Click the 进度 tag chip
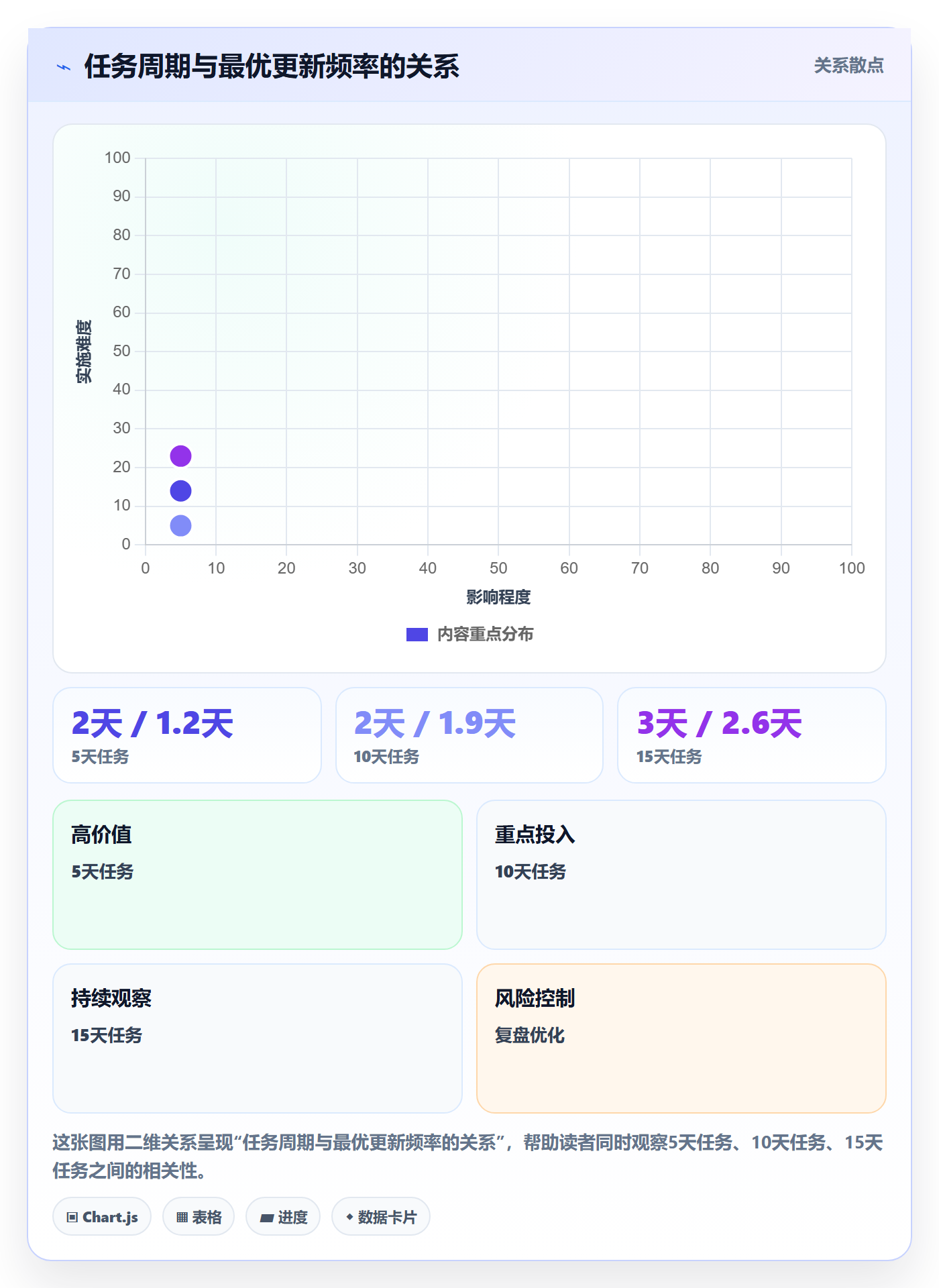Image resolution: width=939 pixels, height=1288 pixels. tap(283, 1217)
